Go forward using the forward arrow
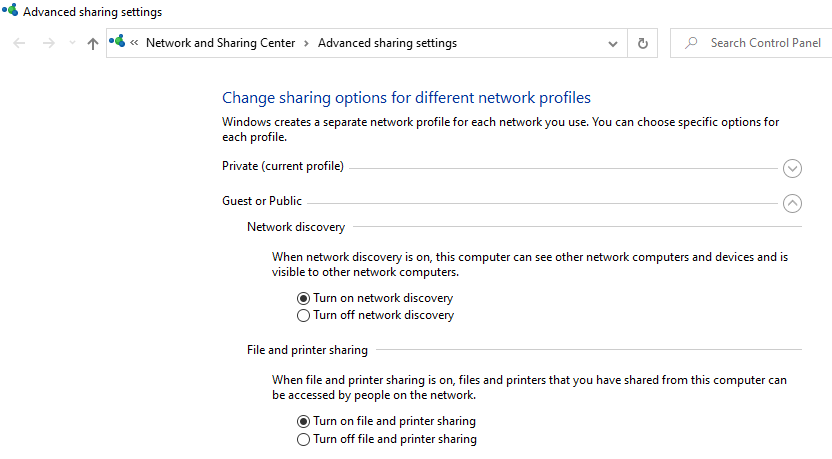Viewport: 832px width, 459px height. point(48,44)
